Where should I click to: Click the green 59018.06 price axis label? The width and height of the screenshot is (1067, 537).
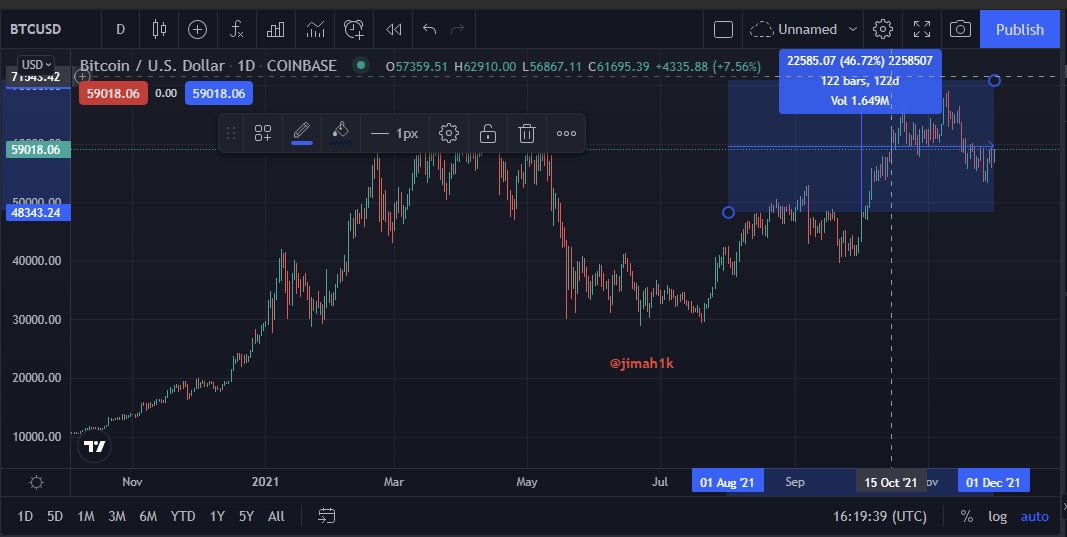36,149
